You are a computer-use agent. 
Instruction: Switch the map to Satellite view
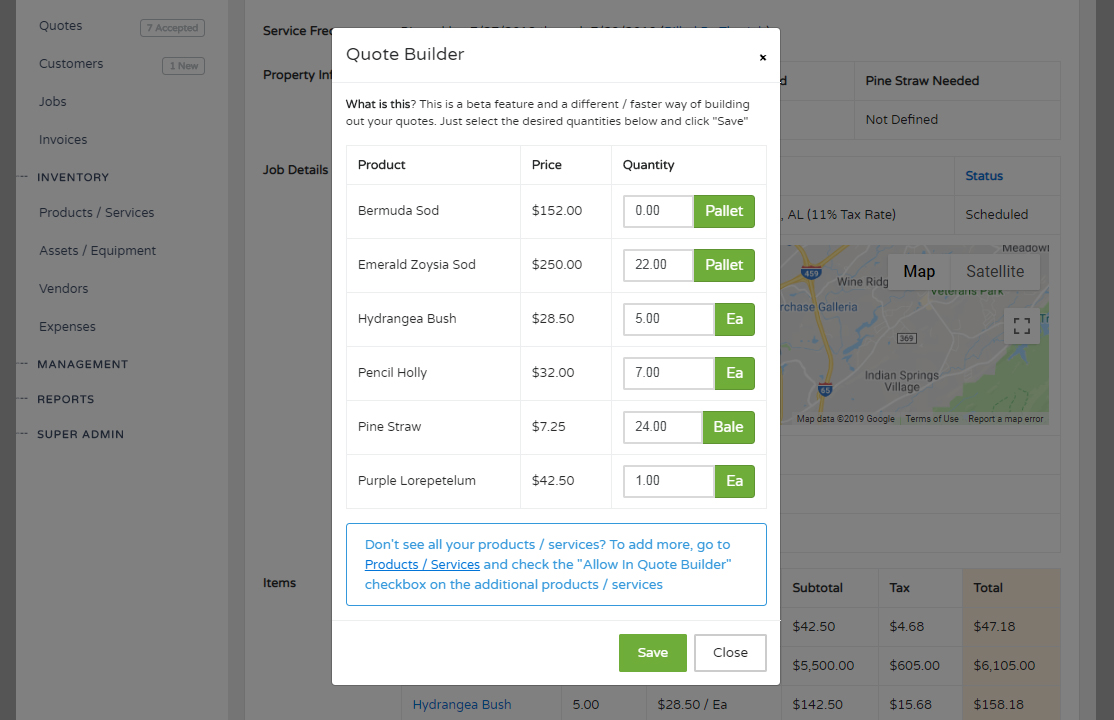click(x=994, y=271)
